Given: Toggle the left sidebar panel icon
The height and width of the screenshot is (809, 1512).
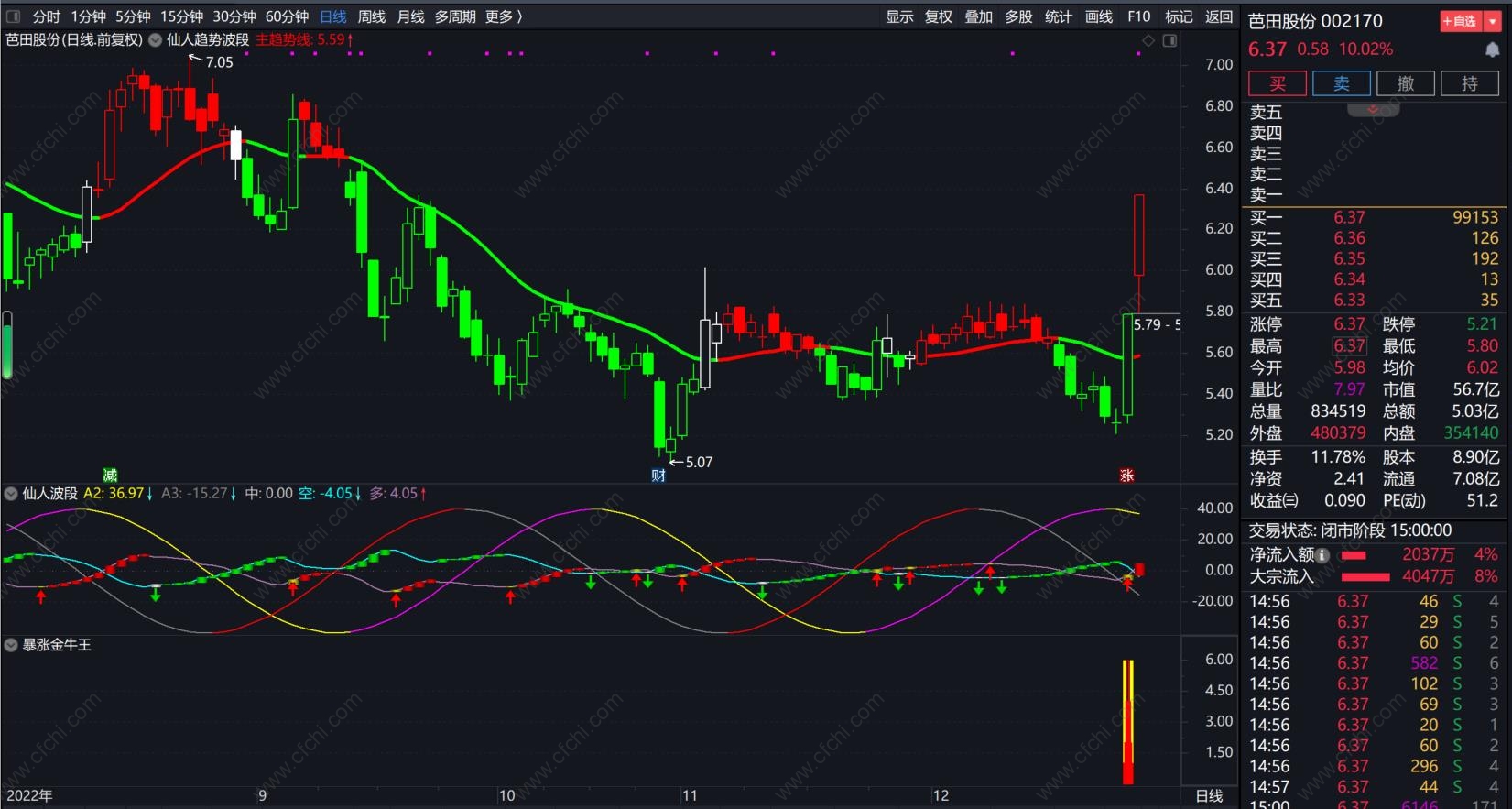Looking at the screenshot, I should [x=13, y=16].
